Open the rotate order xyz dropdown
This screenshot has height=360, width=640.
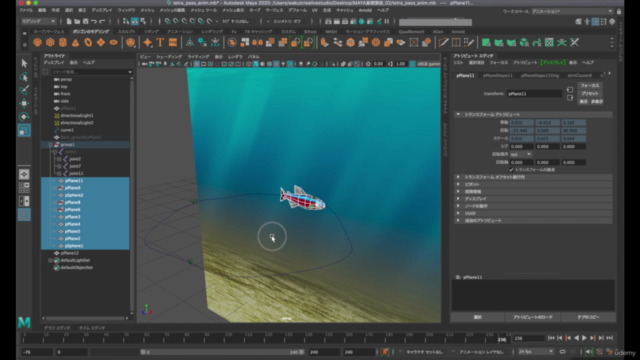pyautogui.click(x=520, y=154)
